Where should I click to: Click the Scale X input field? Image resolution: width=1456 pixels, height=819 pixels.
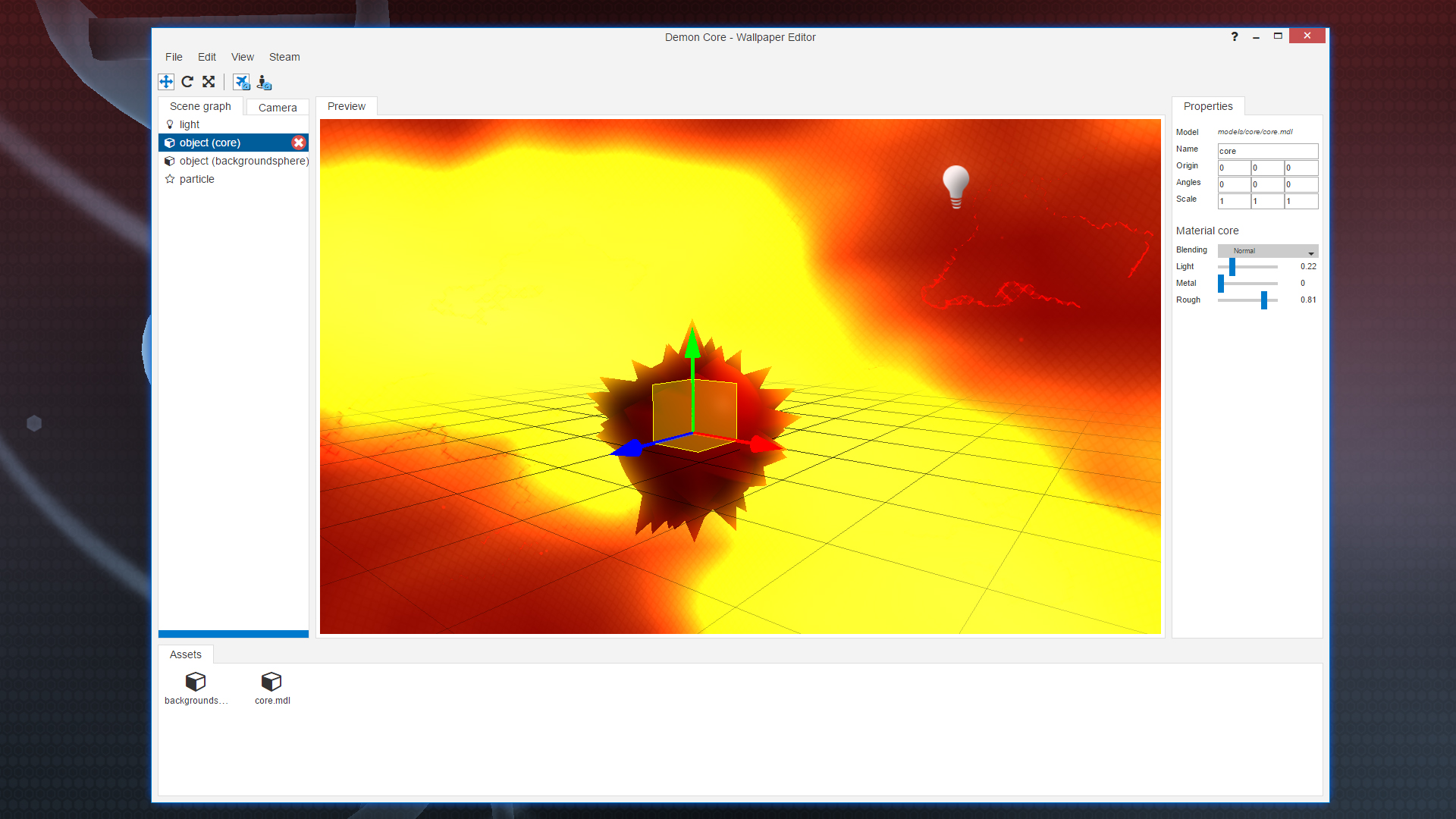pyautogui.click(x=1234, y=201)
